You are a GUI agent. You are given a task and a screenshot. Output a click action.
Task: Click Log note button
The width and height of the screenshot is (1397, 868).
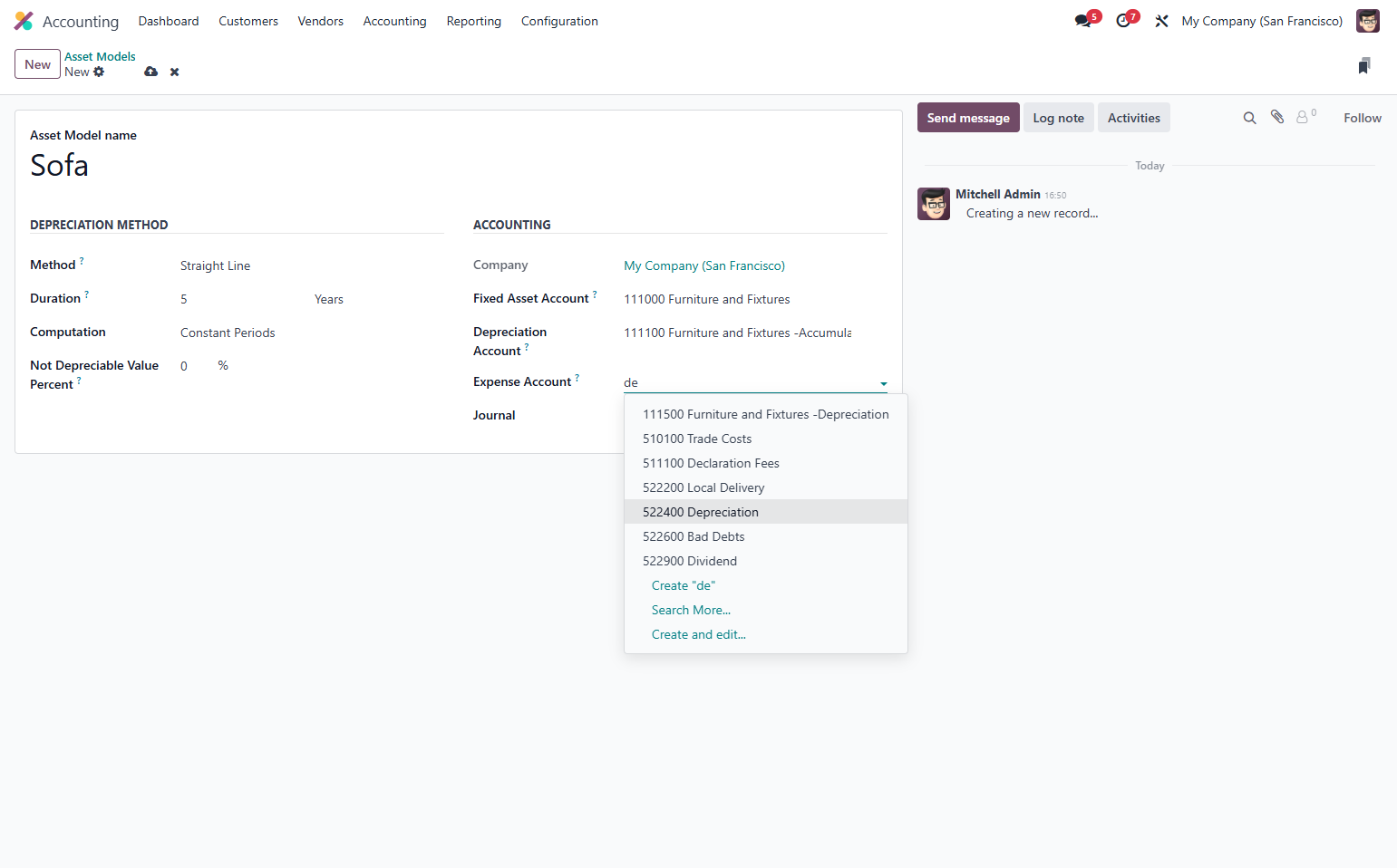click(1059, 118)
